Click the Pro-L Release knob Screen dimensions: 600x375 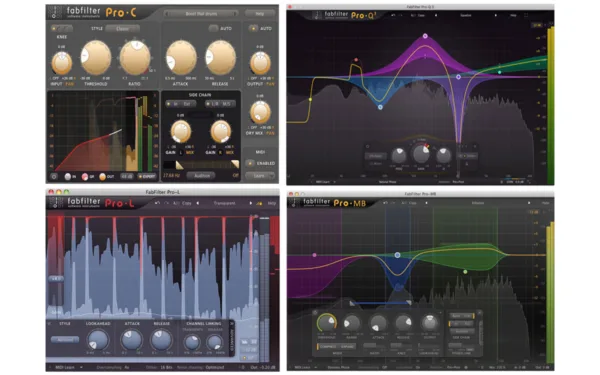point(161,339)
